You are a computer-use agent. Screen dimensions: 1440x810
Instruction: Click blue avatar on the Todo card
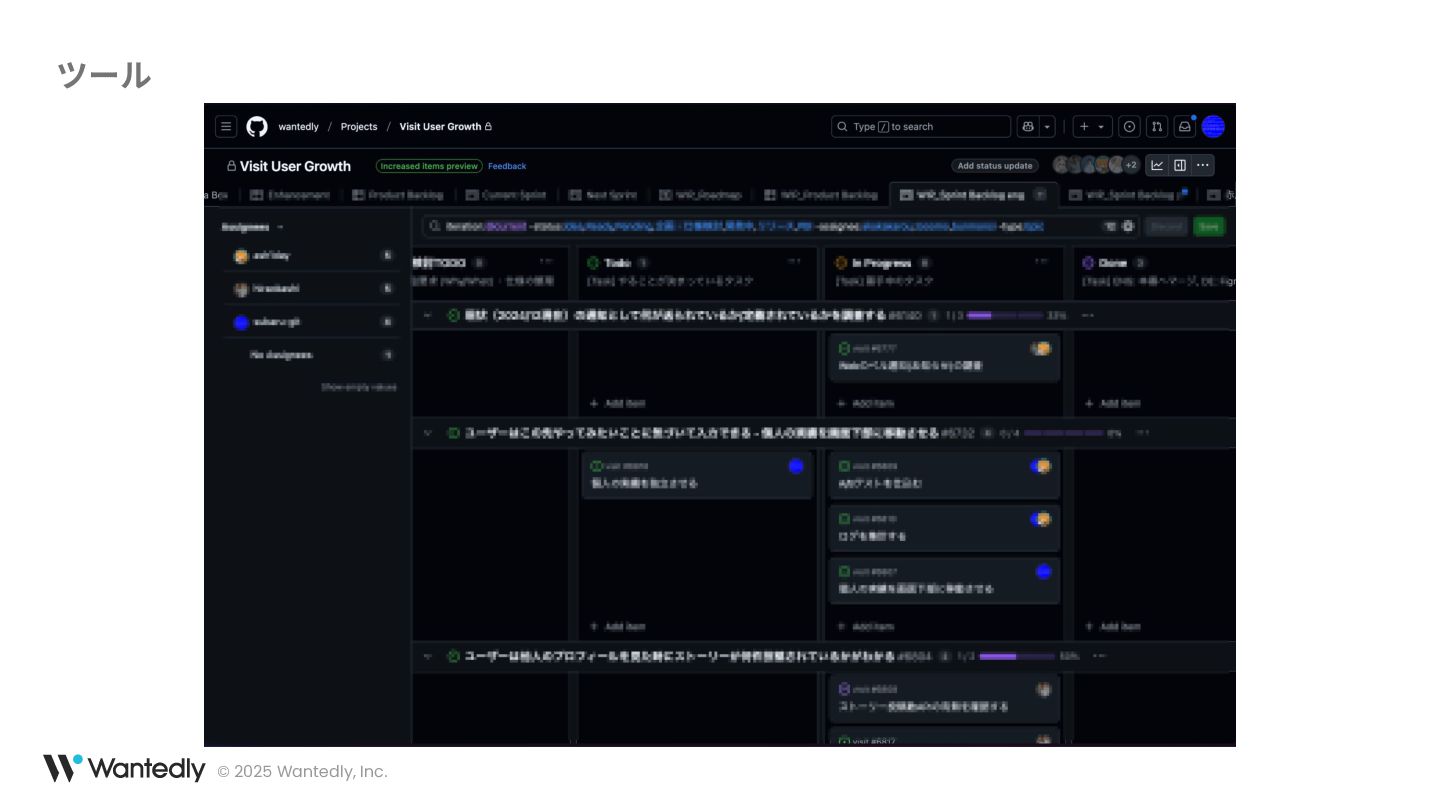[796, 465]
